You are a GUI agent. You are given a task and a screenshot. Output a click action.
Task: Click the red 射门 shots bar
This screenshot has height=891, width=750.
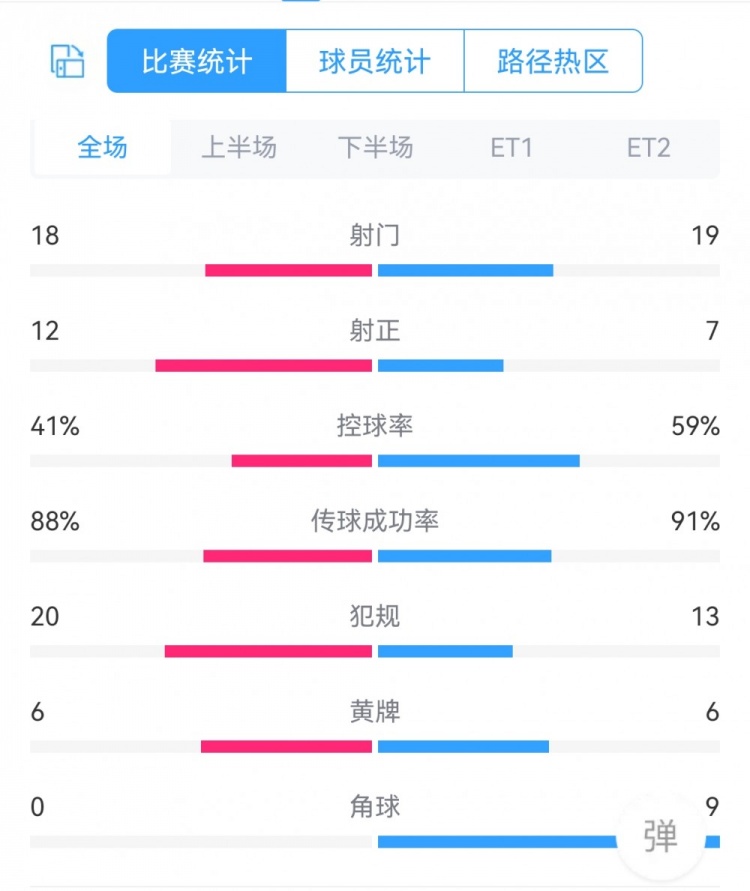tap(288, 270)
